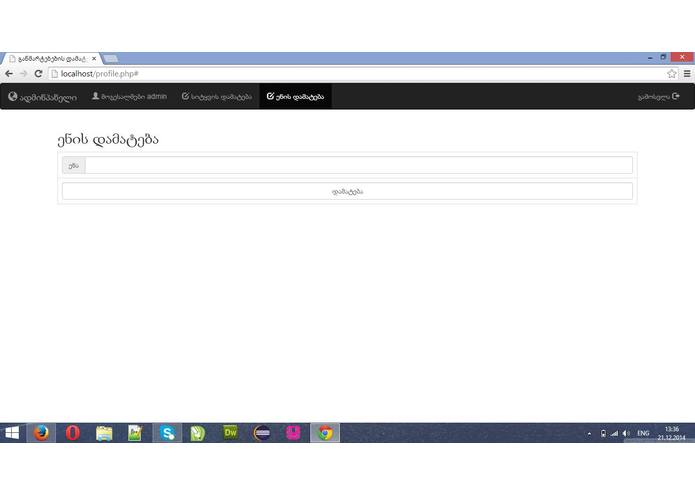Open Skype from the taskbar
The width and height of the screenshot is (695, 494).
coord(167,433)
